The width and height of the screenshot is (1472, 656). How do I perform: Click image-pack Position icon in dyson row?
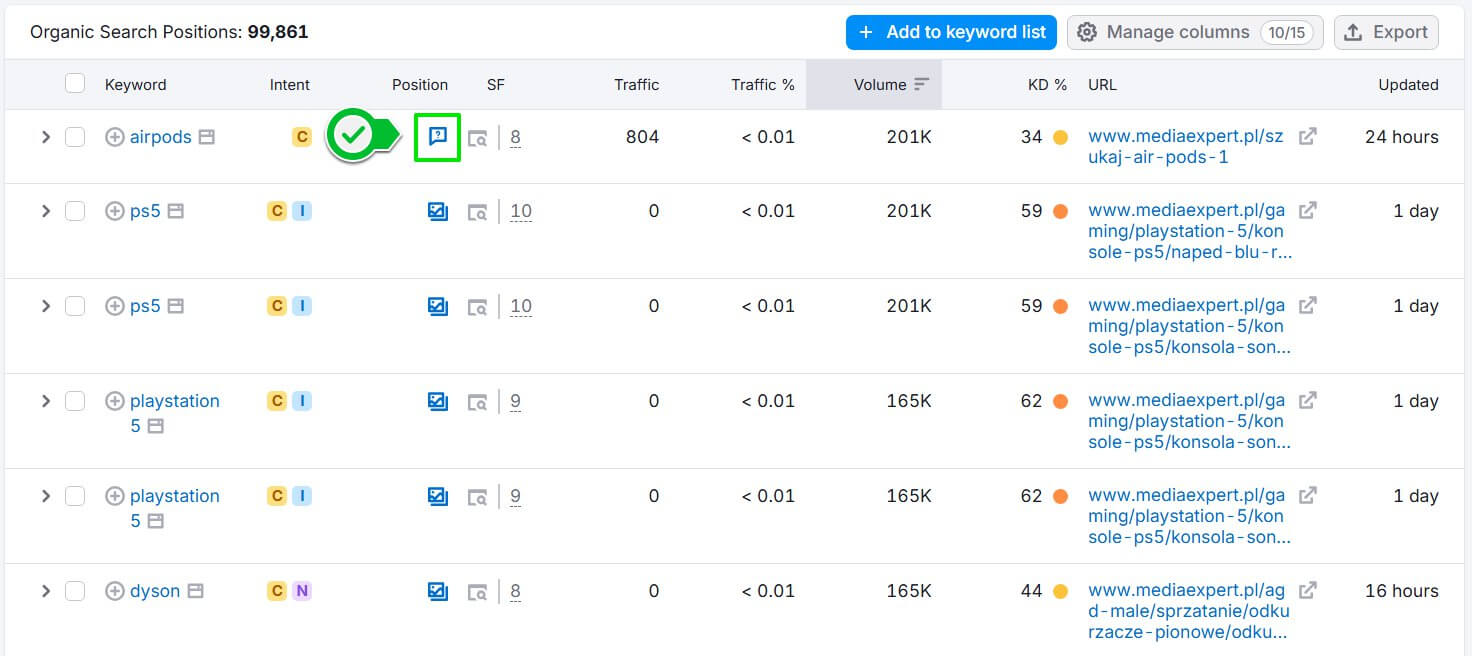click(x=438, y=591)
